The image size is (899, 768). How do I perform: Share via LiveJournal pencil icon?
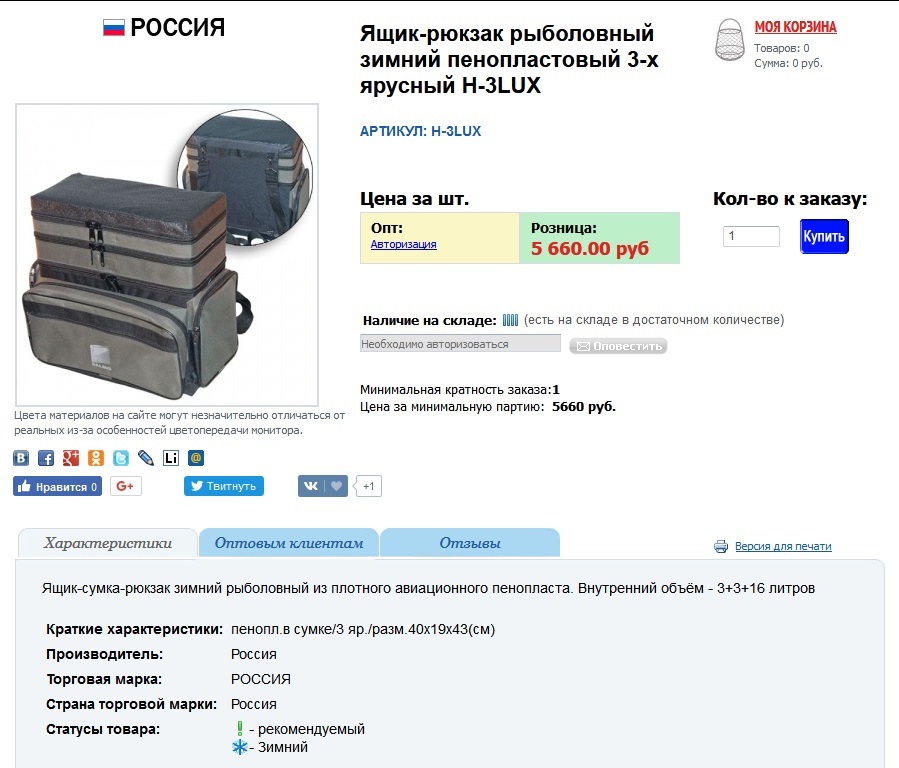coord(146,457)
